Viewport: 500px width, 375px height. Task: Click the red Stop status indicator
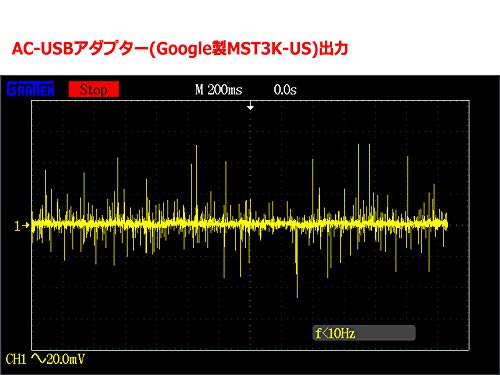[x=94, y=89]
